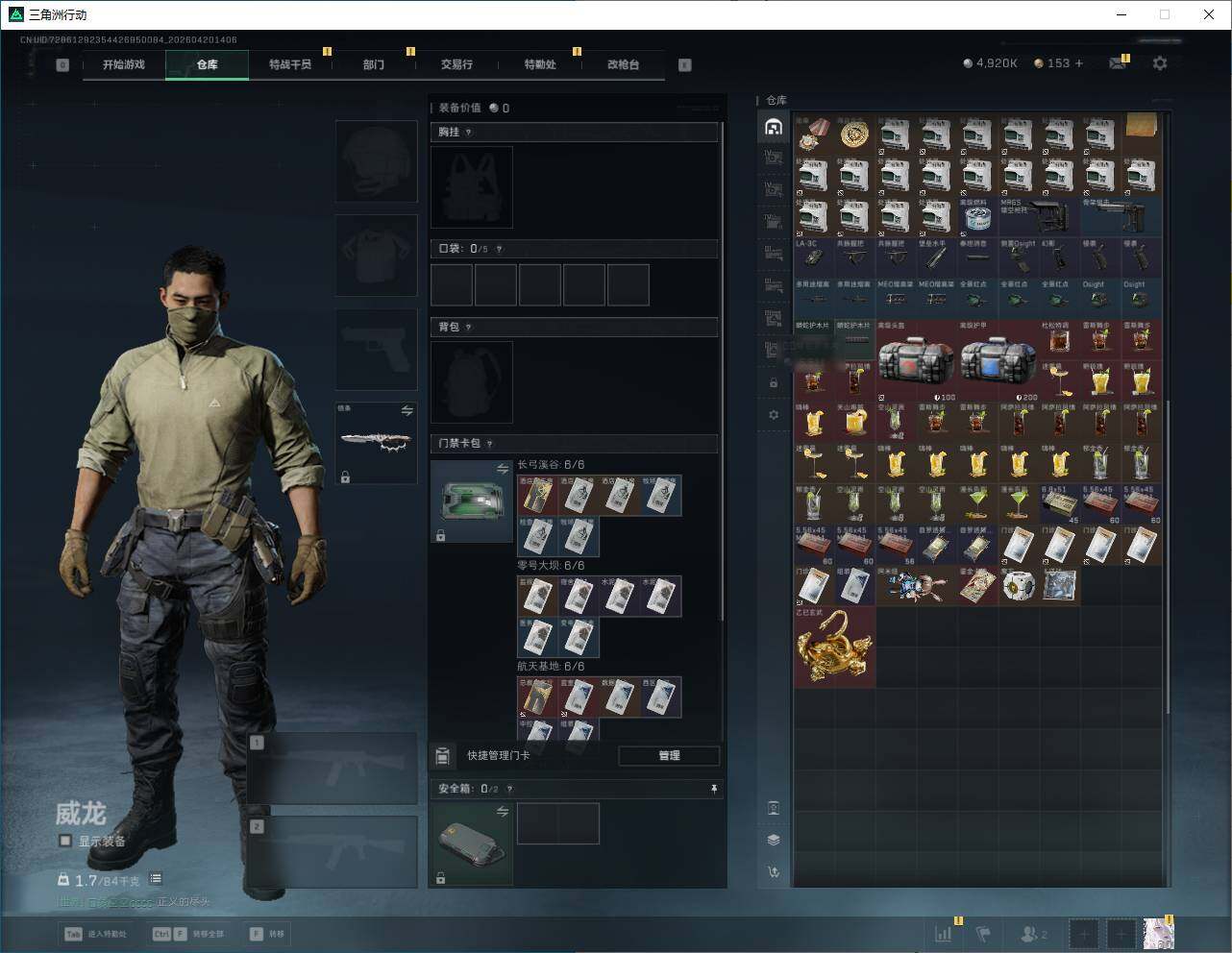
Task: Select the empty pistol slot
Action: point(376,350)
